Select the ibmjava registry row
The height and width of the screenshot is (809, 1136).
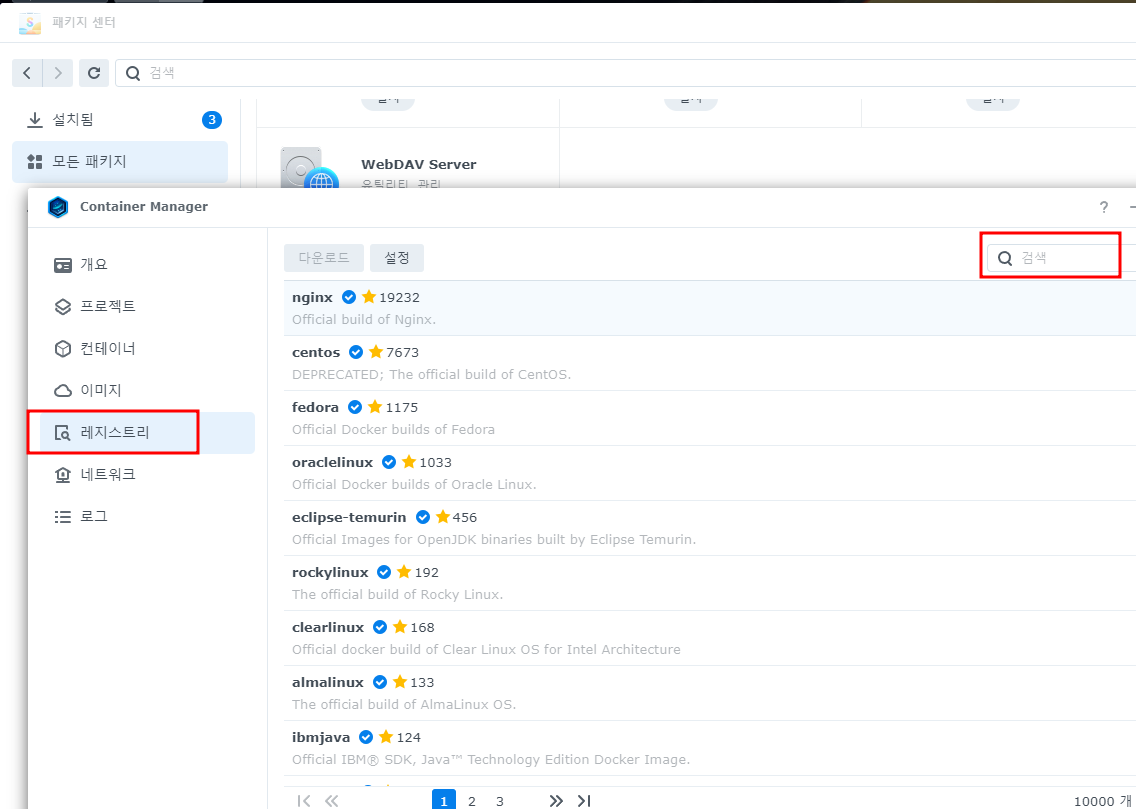click(710, 748)
